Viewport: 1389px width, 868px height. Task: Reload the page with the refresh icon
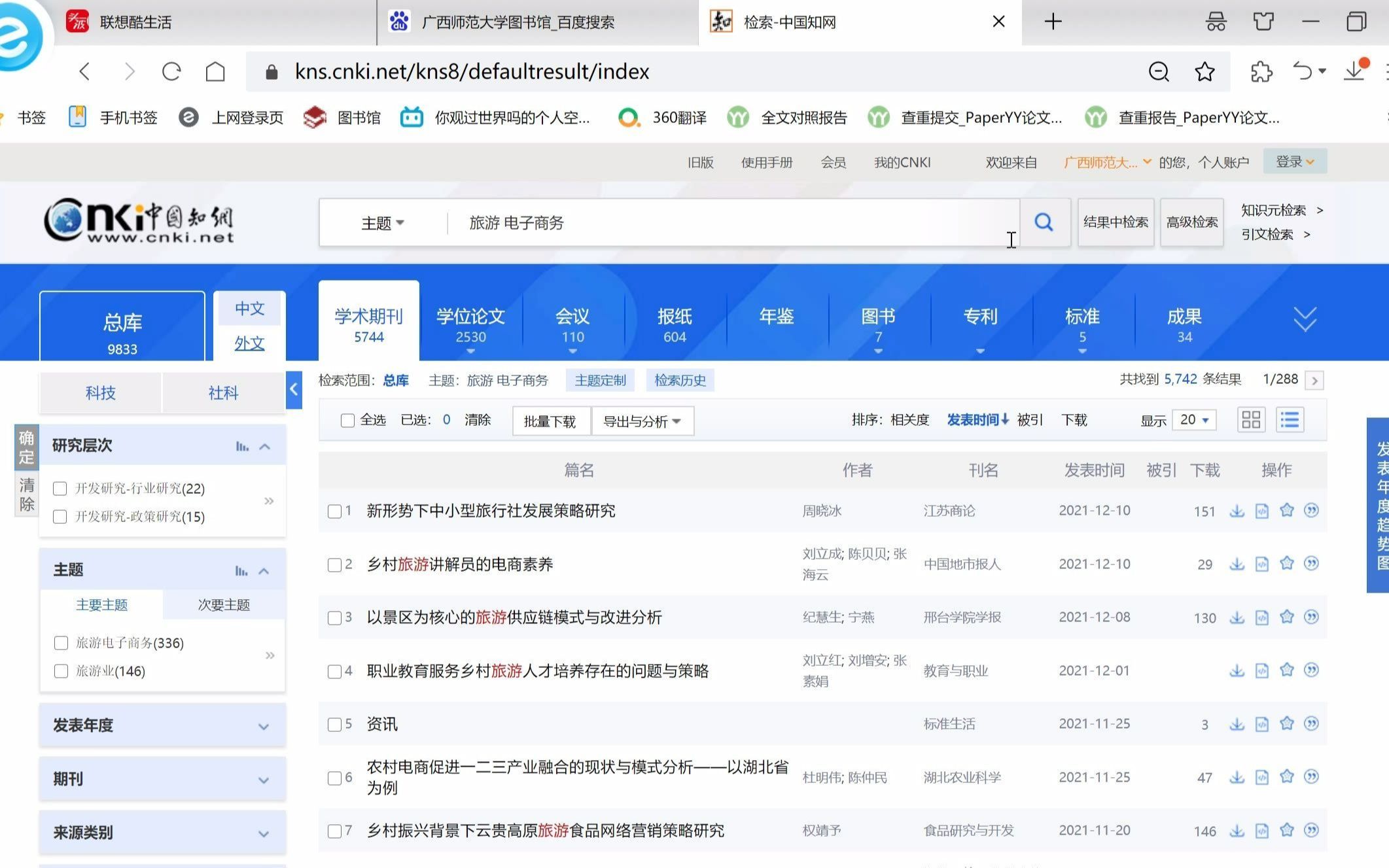pos(171,71)
